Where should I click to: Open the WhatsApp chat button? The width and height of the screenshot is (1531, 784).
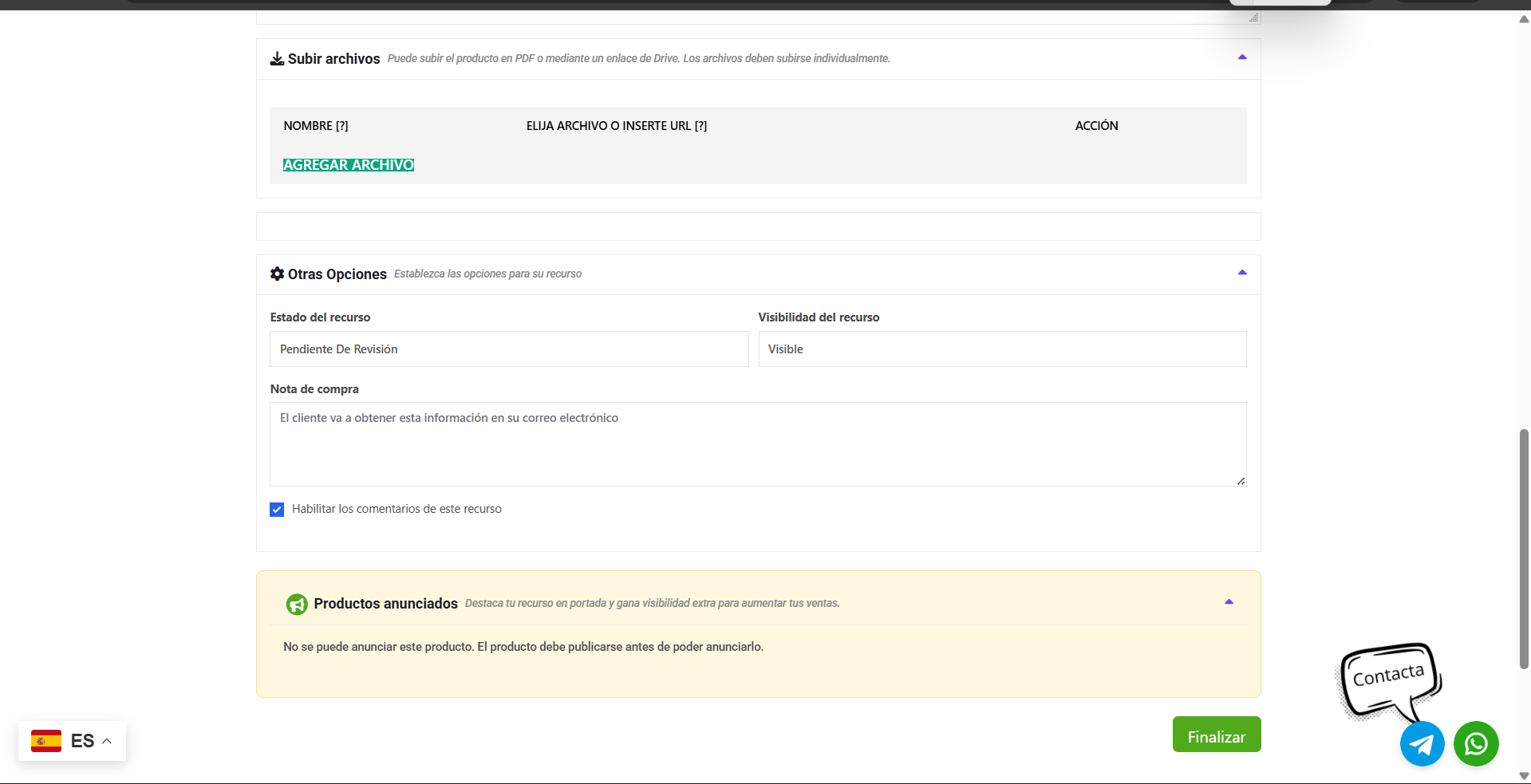pyautogui.click(x=1475, y=744)
